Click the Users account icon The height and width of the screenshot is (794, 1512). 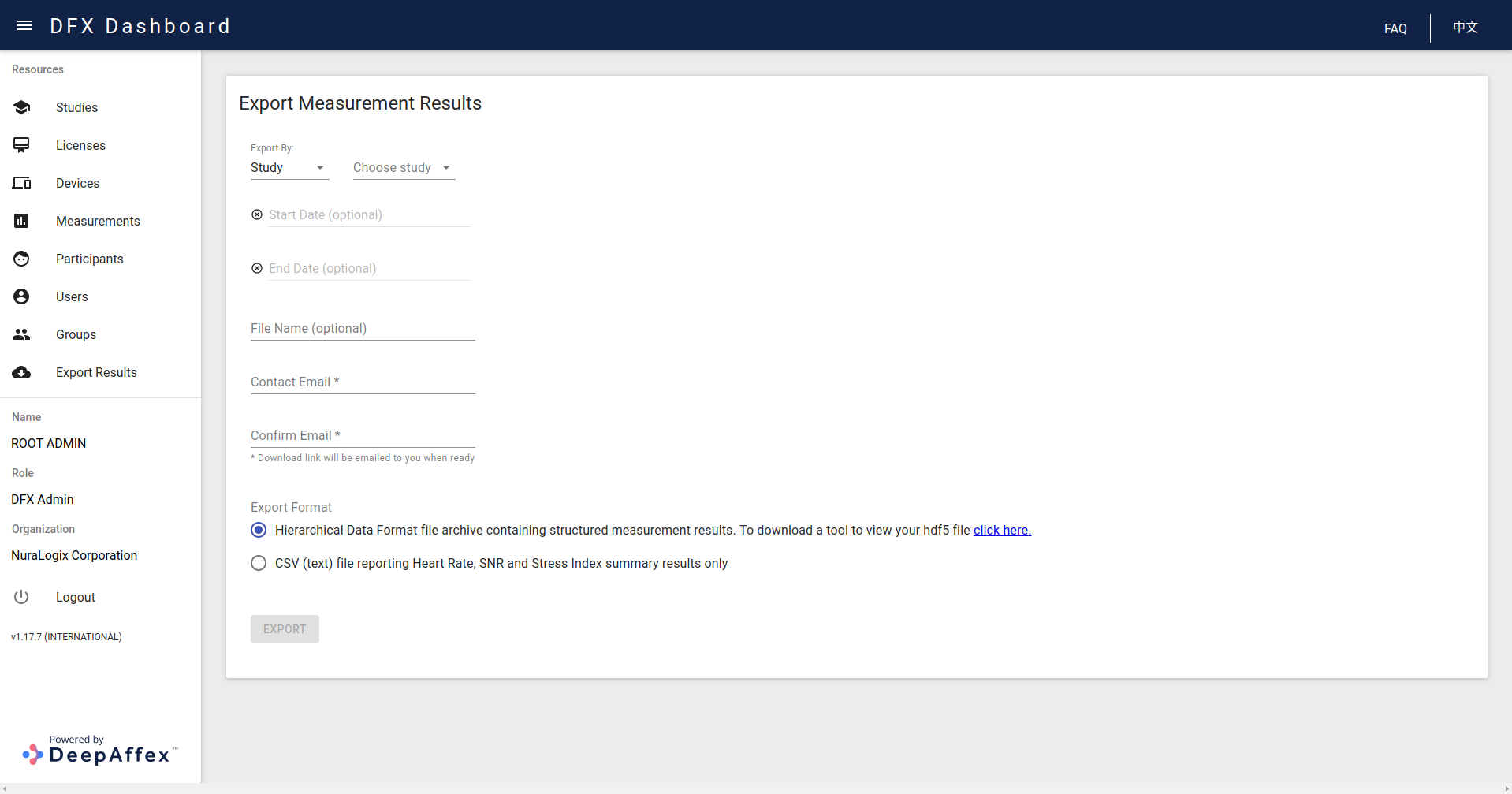[x=22, y=296]
